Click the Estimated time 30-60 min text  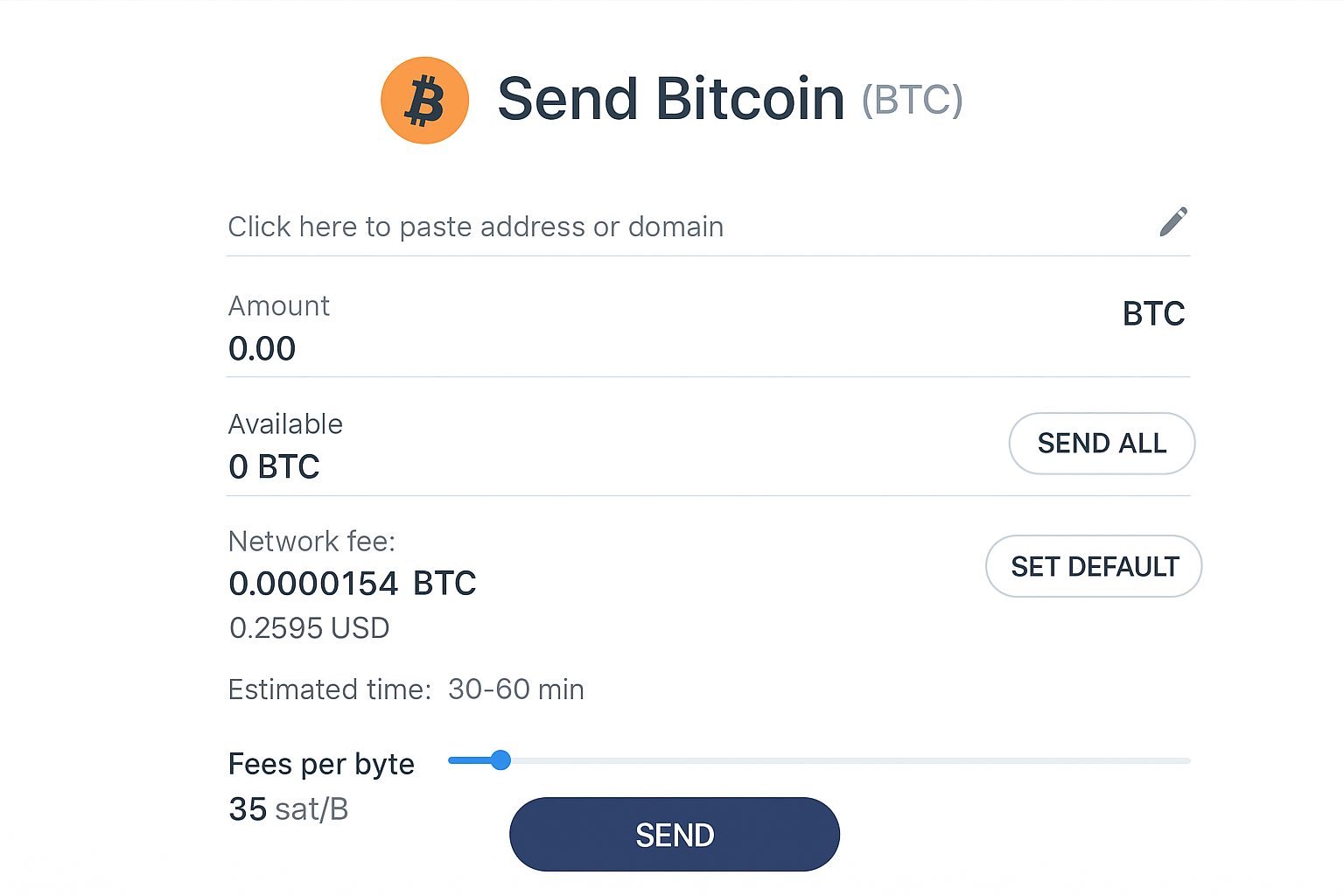[406, 689]
